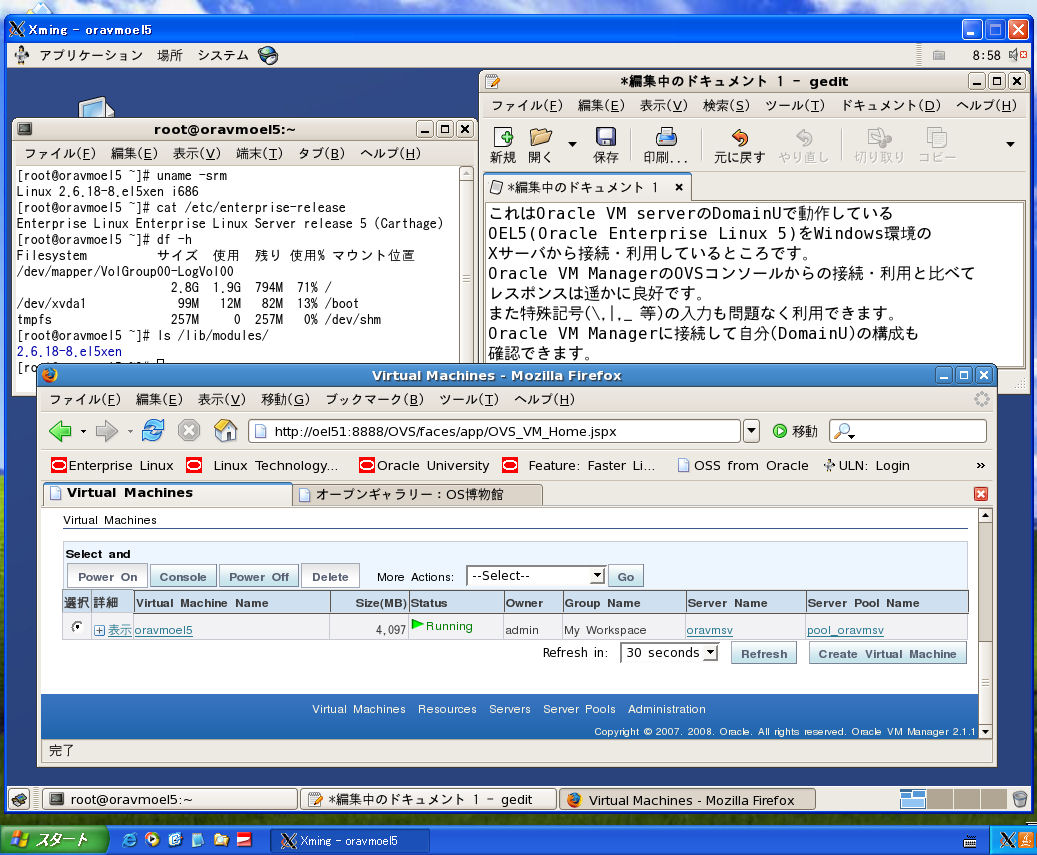The width and height of the screenshot is (1037, 855).
Task: Close the gedit document tab
Action: 679,187
